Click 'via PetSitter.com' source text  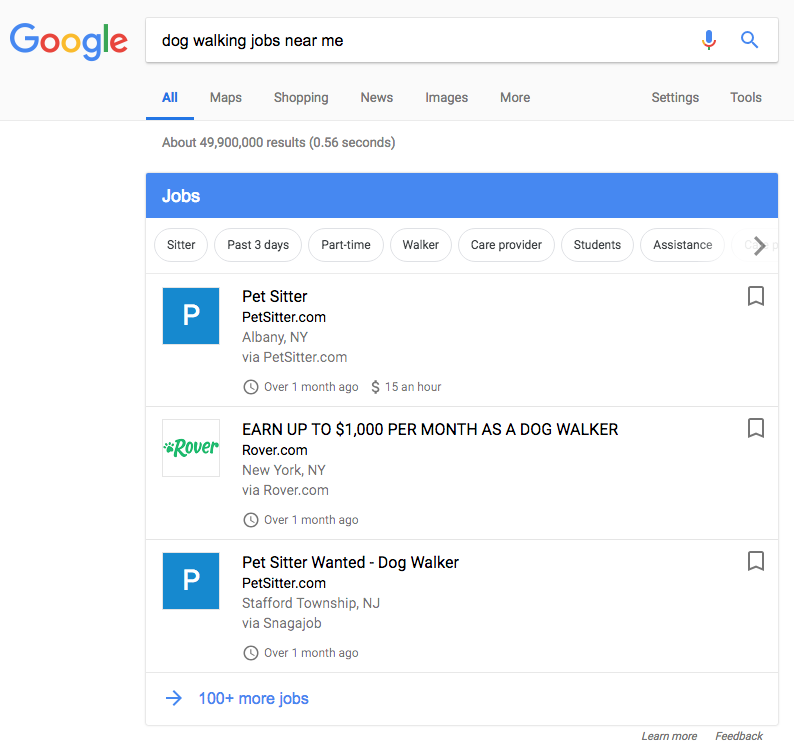coord(294,358)
